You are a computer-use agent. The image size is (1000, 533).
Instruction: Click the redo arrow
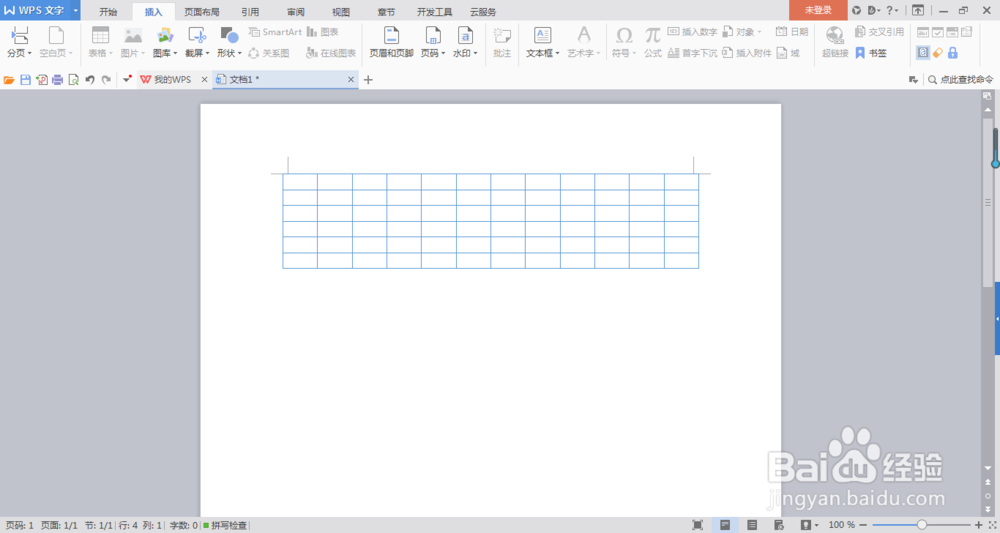tap(106, 80)
